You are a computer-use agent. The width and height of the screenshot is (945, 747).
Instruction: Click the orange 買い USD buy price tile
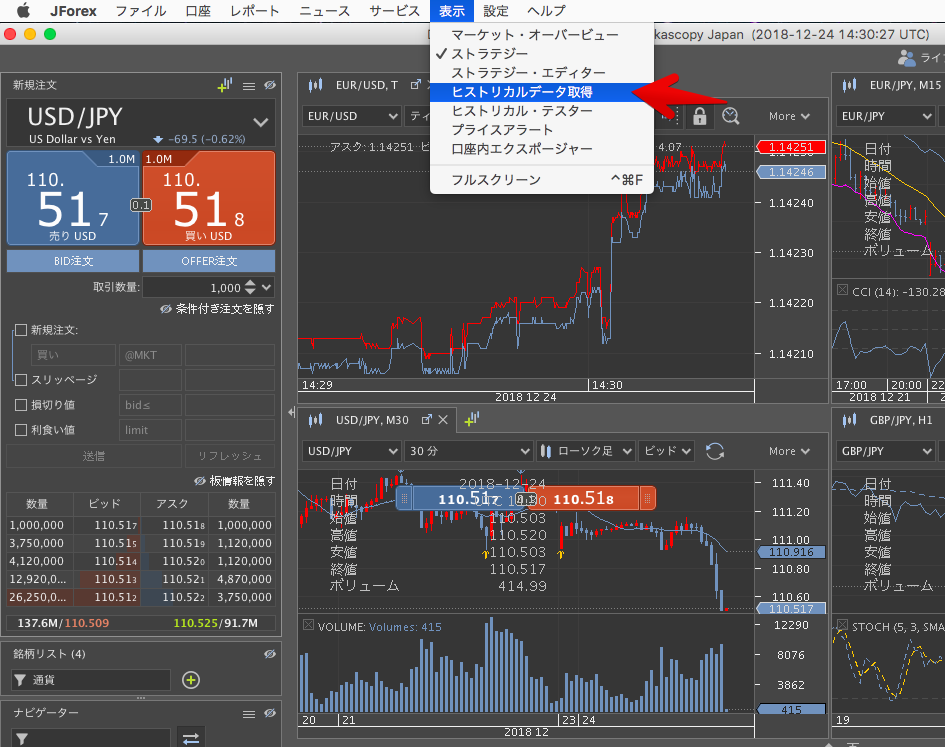coord(208,198)
